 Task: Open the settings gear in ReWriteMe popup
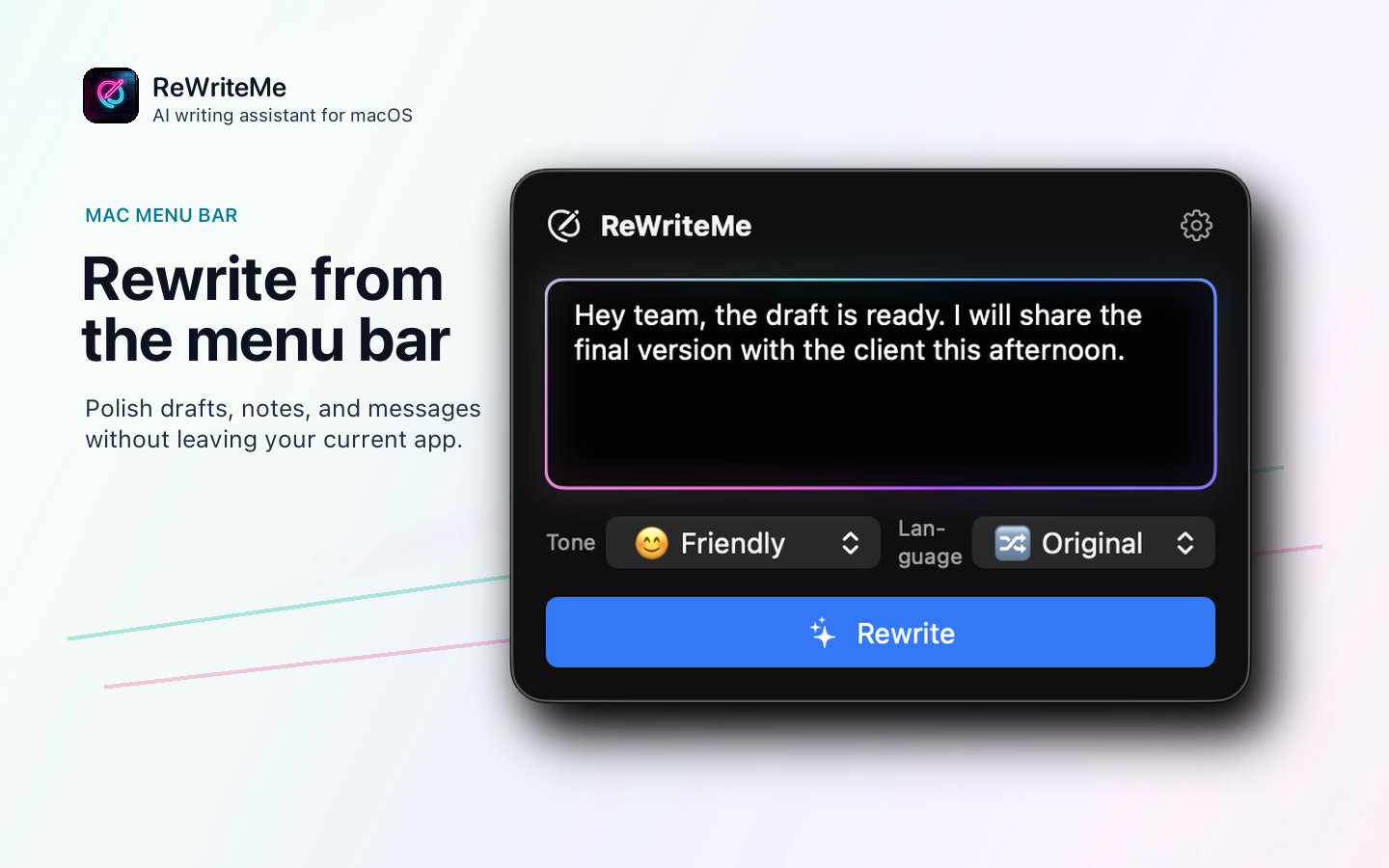point(1196,226)
